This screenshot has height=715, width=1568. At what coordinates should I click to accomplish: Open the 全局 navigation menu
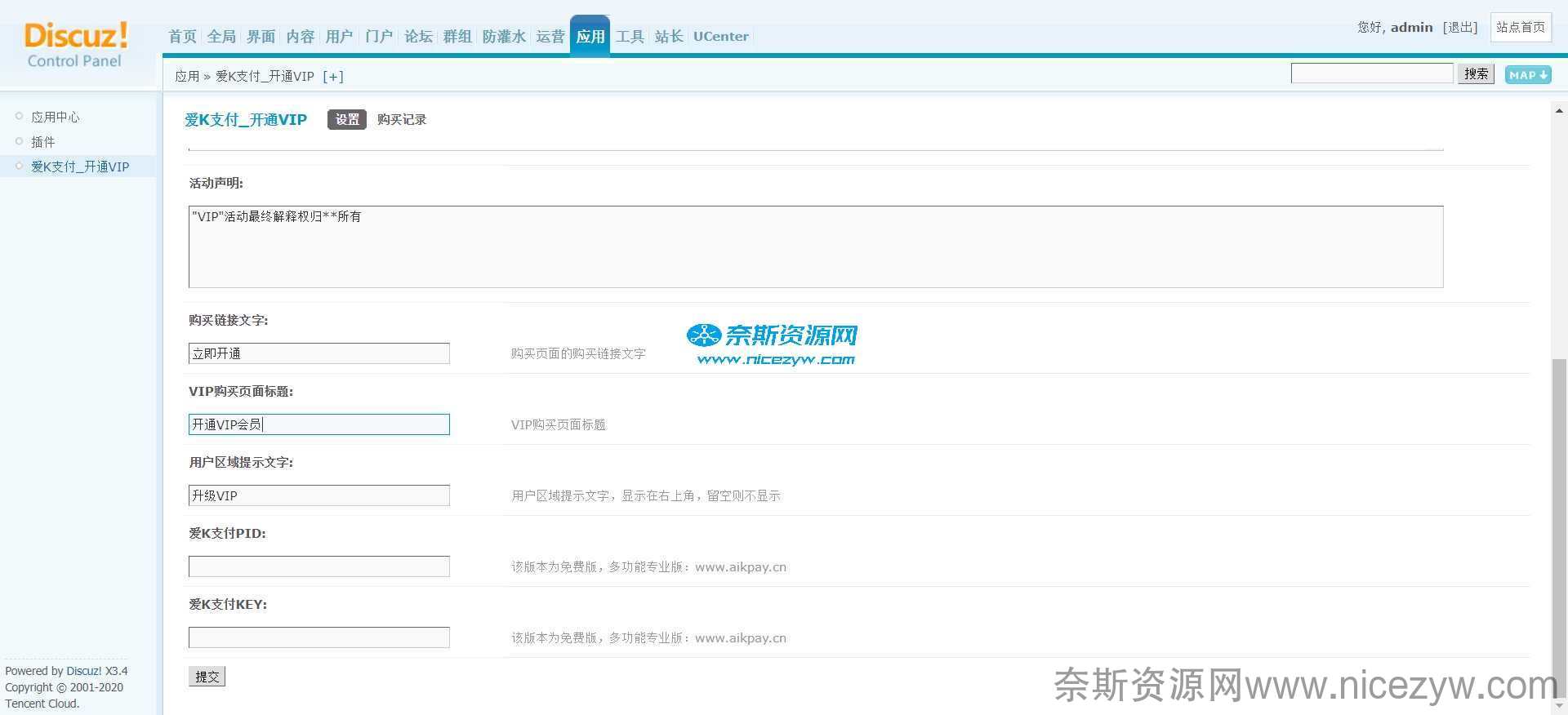[x=221, y=37]
